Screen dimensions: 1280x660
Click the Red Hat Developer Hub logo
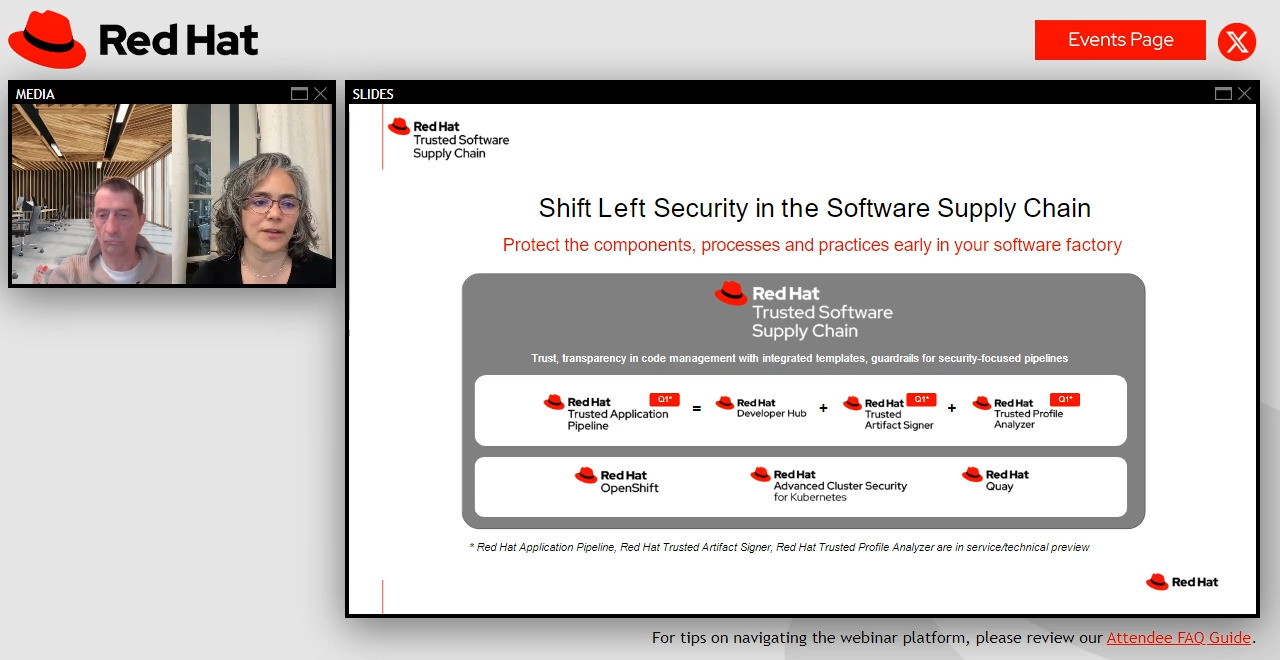761,408
